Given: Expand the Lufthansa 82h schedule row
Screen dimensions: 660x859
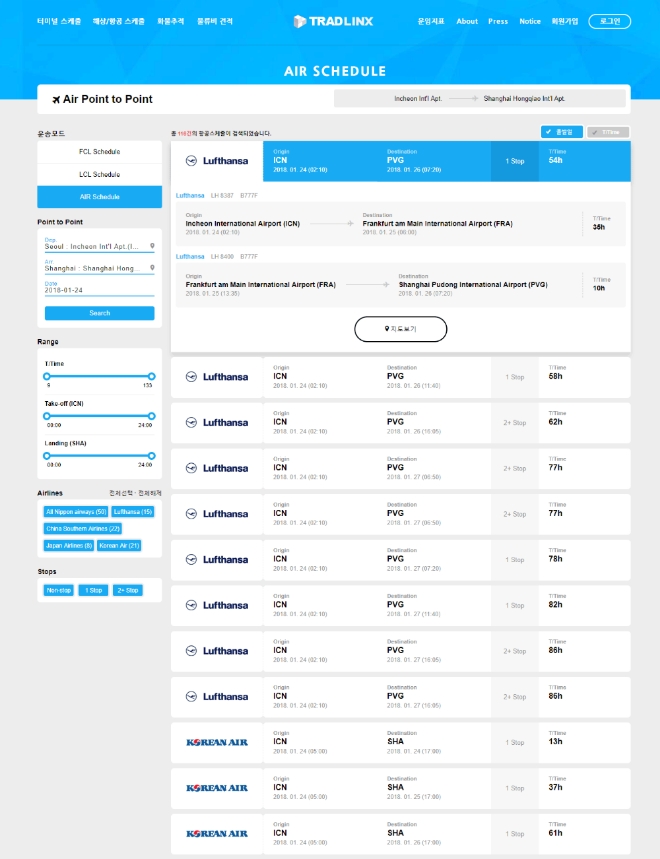Looking at the screenshot, I should tap(400, 606).
